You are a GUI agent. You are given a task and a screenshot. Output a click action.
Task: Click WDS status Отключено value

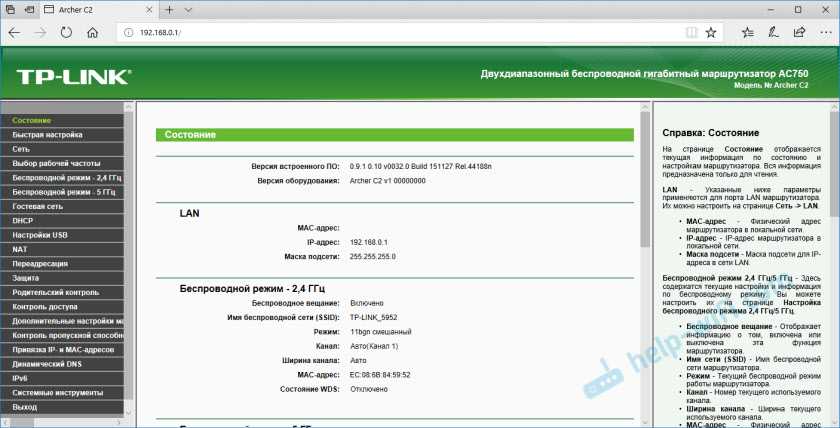[x=369, y=389]
